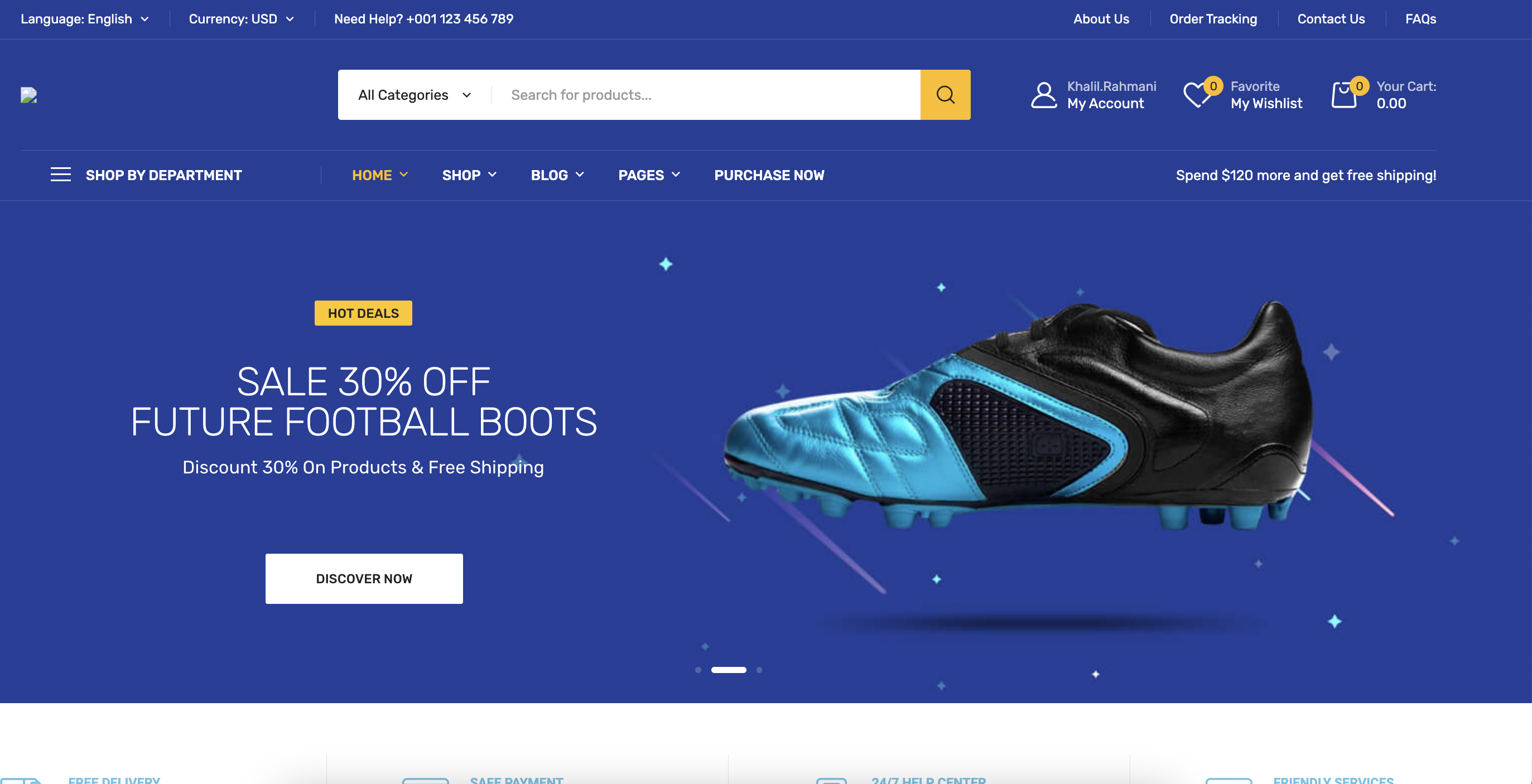This screenshot has height=784, width=1532.
Task: Click the wishlist heart icon
Action: click(x=1197, y=94)
